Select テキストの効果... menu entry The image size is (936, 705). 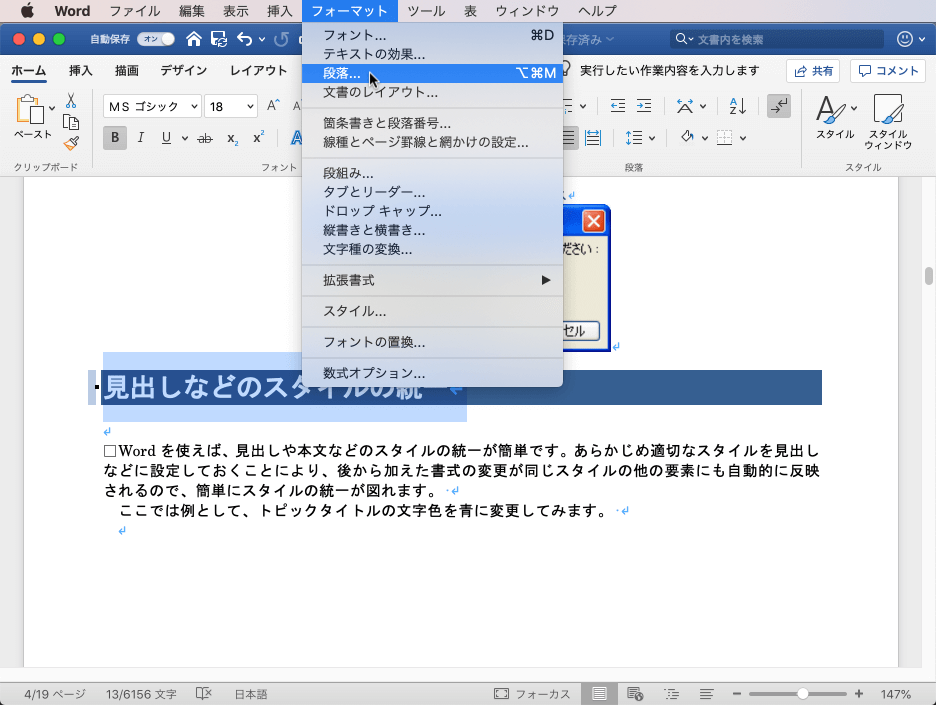coord(432,54)
